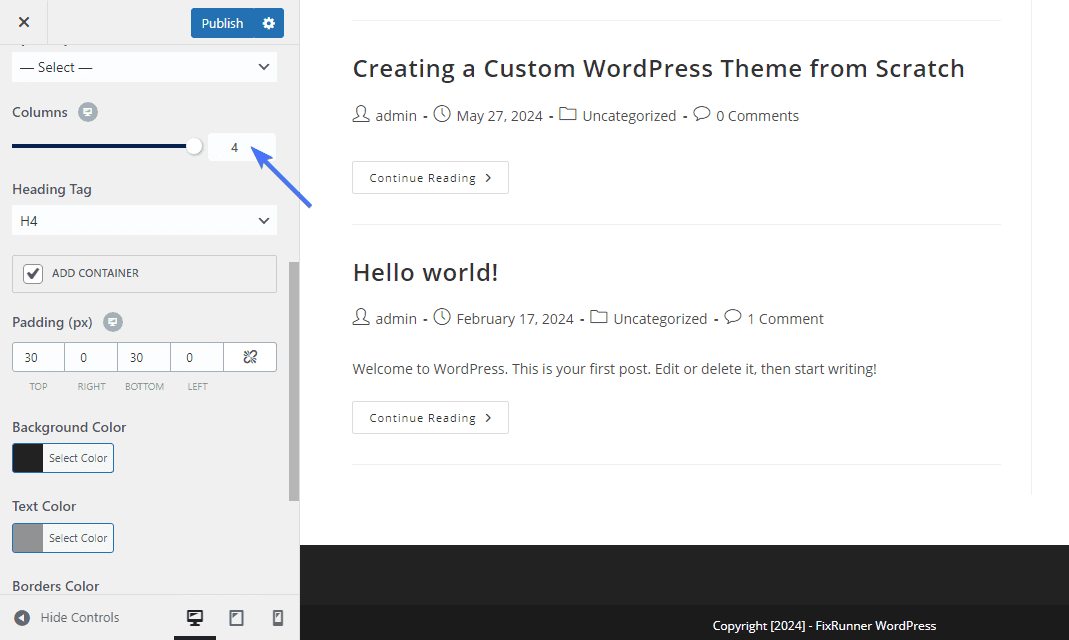This screenshot has width=1069, height=640.
Task: Click the clock icon beside May 27, 2024
Action: tap(442, 114)
